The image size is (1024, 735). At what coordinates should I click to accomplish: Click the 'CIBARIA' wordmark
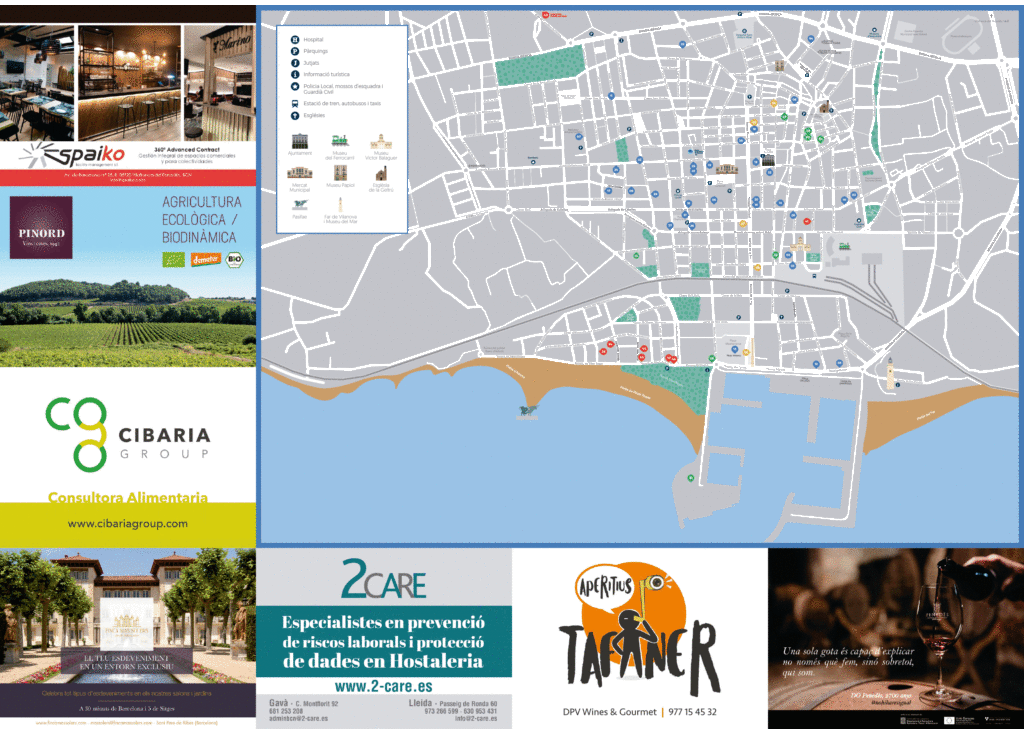[x=164, y=435]
